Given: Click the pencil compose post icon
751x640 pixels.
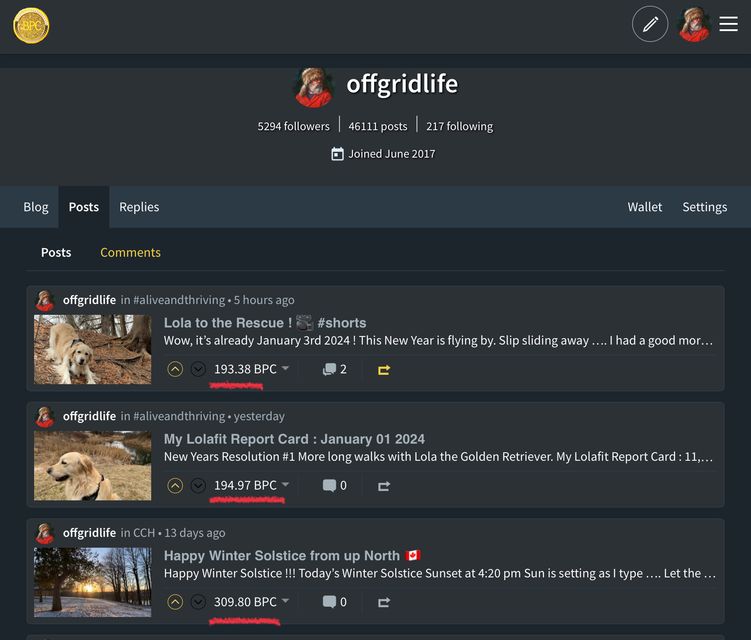Looking at the screenshot, I should pyautogui.click(x=650, y=24).
